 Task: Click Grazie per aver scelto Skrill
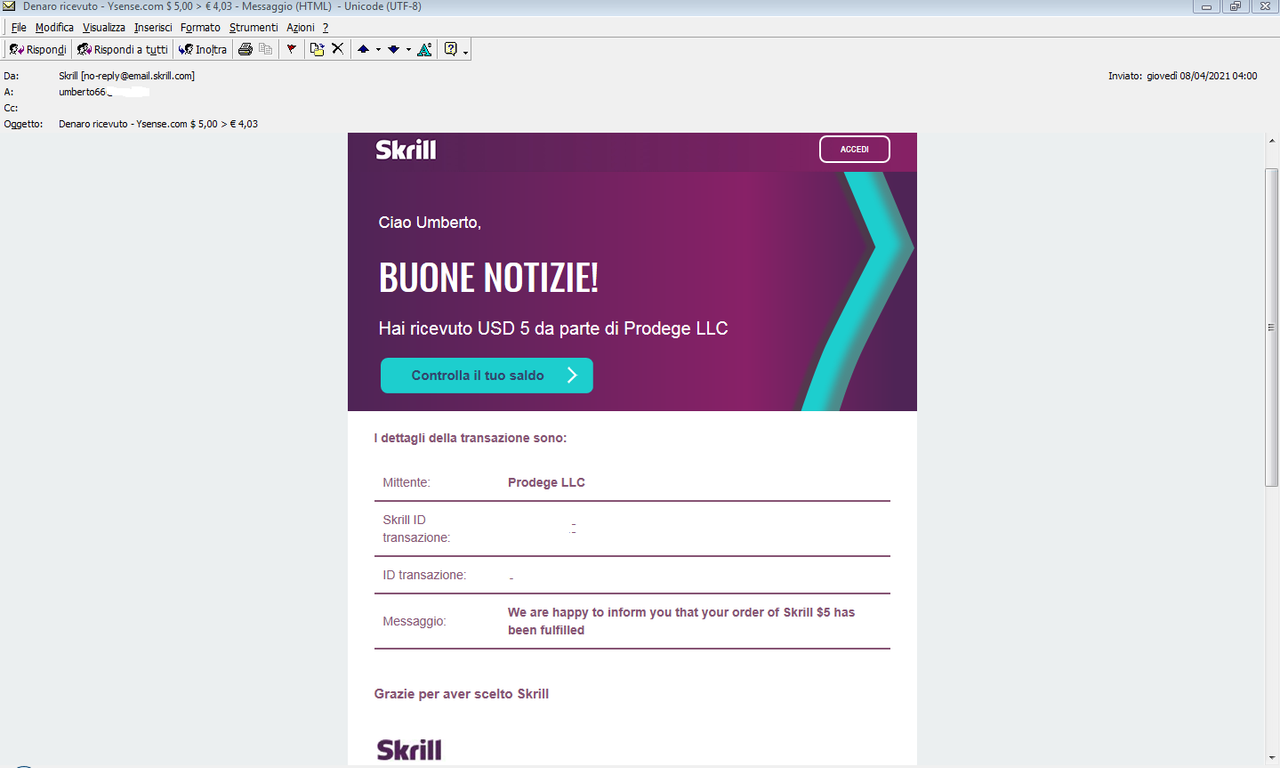461,694
